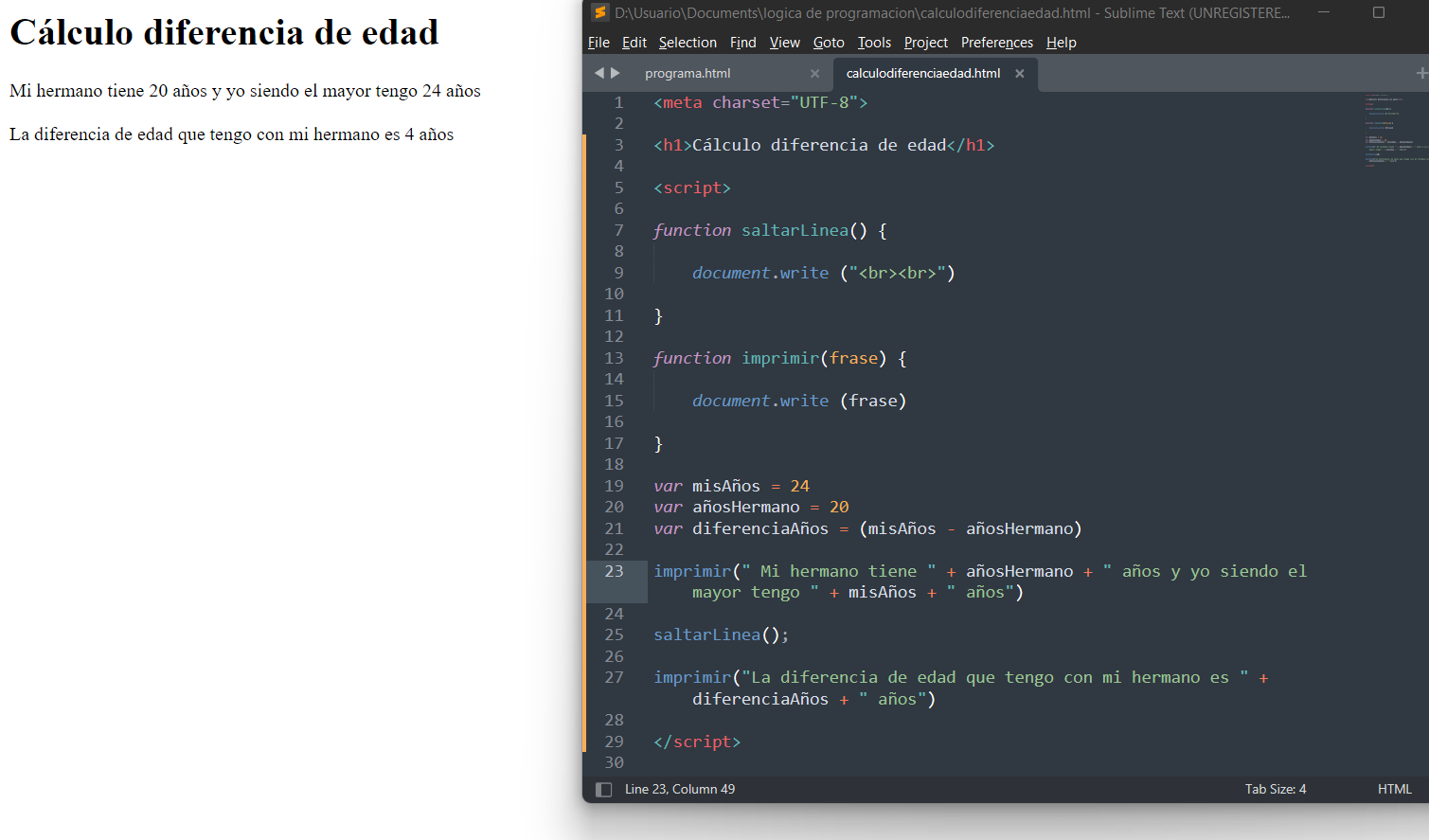The image size is (1429, 840).
Task: Click line number 23 in gutter
Action: click(614, 571)
